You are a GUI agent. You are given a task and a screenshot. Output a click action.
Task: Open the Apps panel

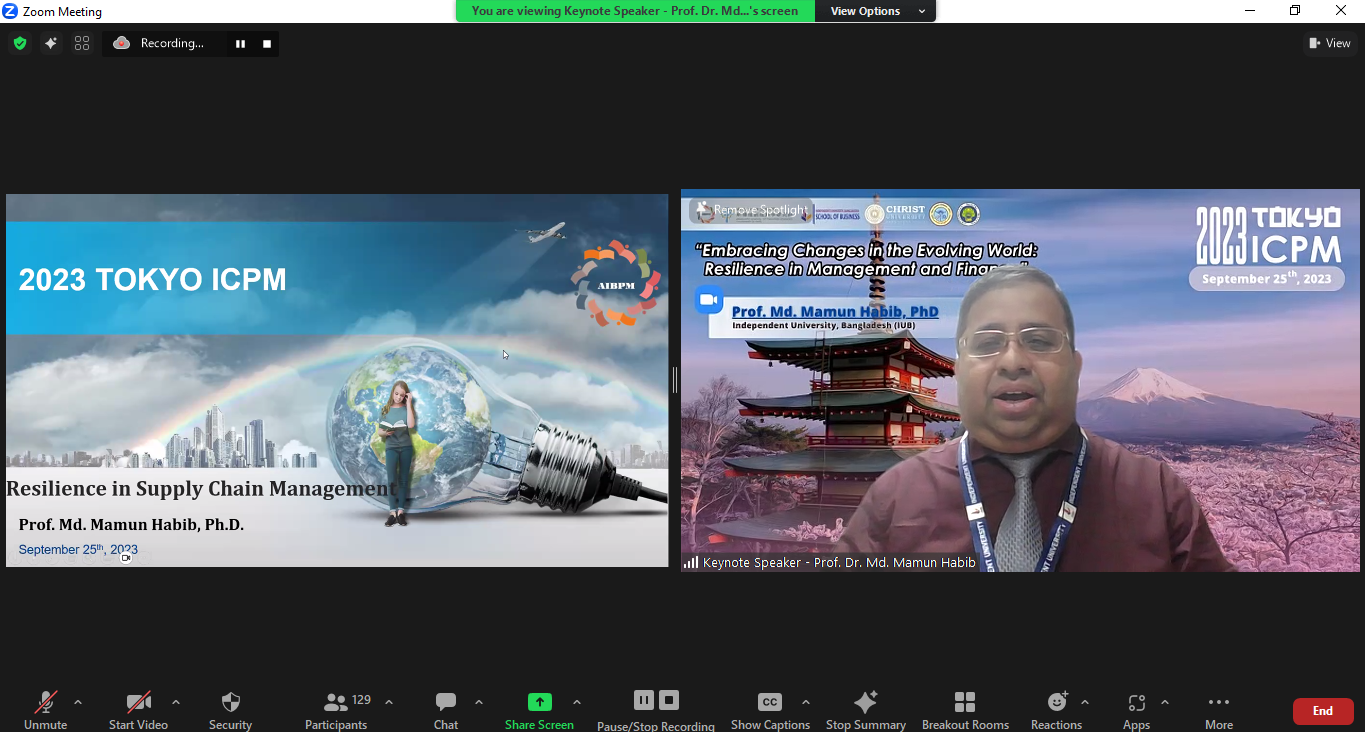(1136, 710)
